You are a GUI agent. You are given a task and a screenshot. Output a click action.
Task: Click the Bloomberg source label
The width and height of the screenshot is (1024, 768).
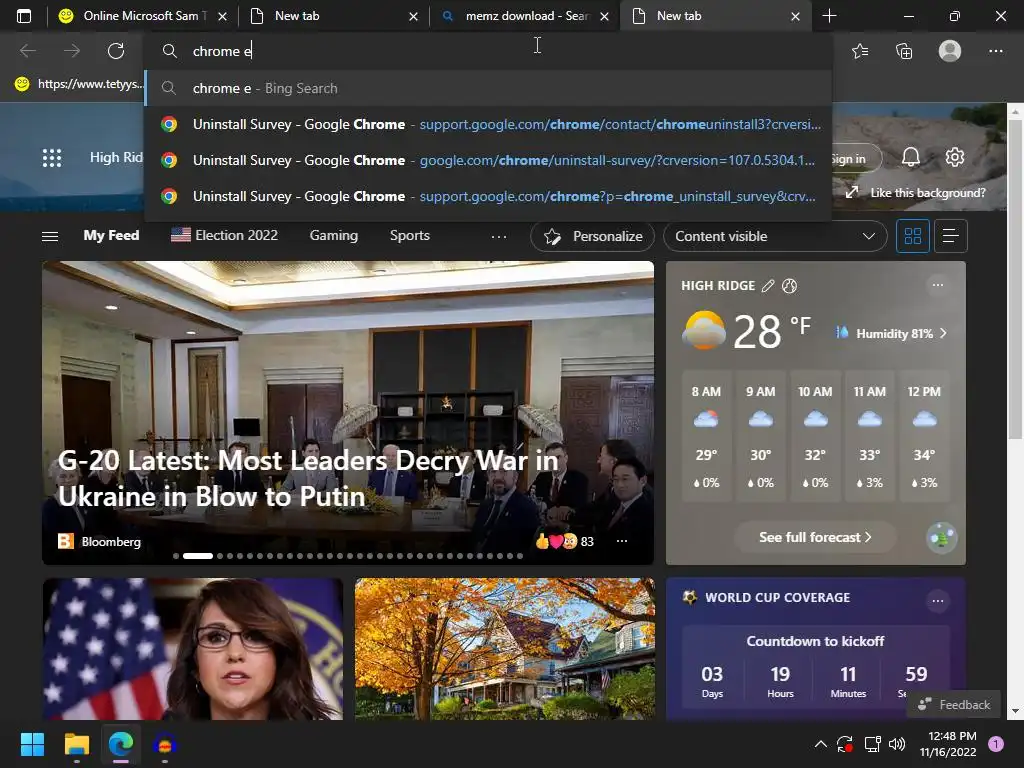pyautogui.click(x=111, y=541)
